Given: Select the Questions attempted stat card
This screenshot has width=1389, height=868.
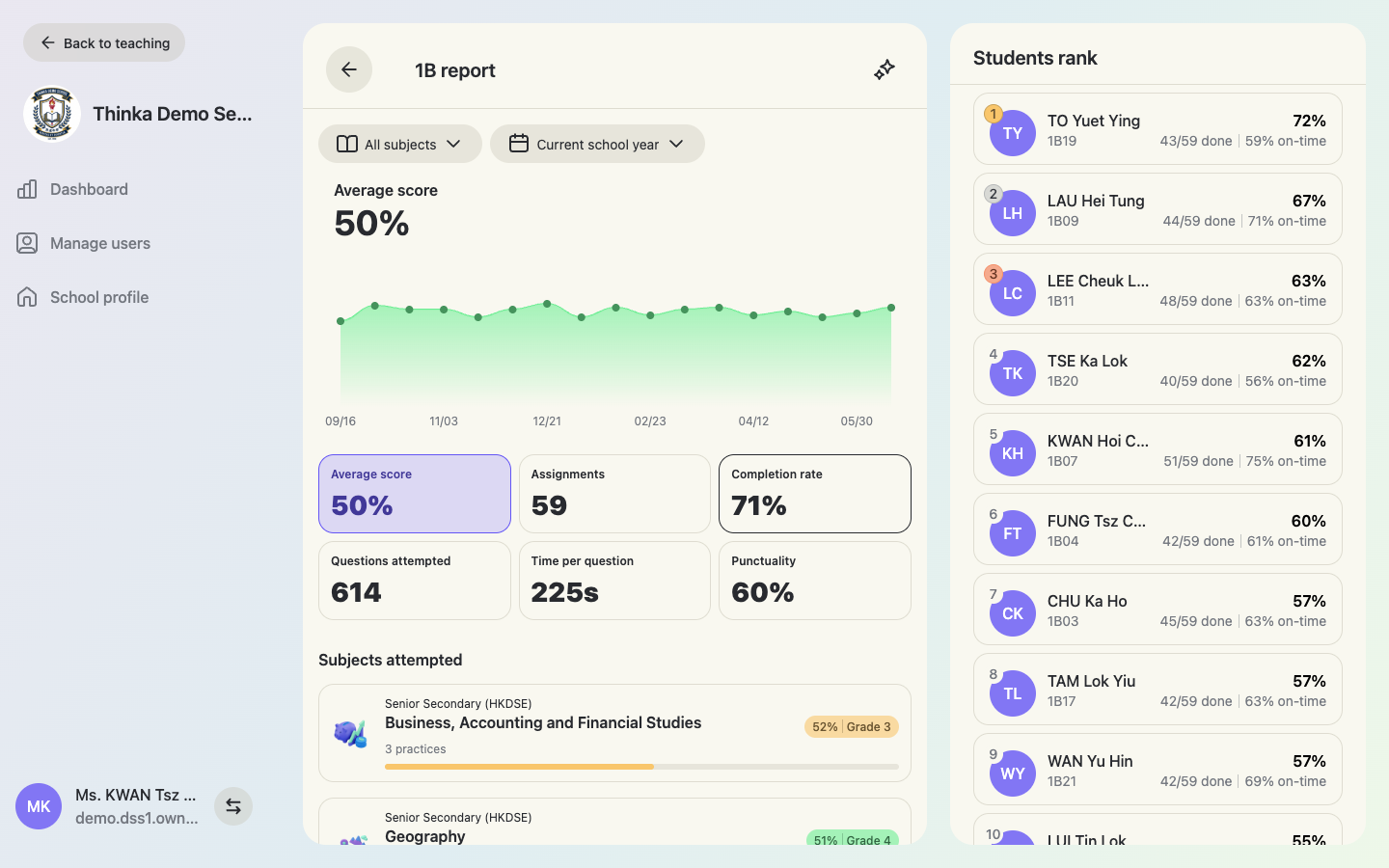Looking at the screenshot, I should pyautogui.click(x=415, y=581).
